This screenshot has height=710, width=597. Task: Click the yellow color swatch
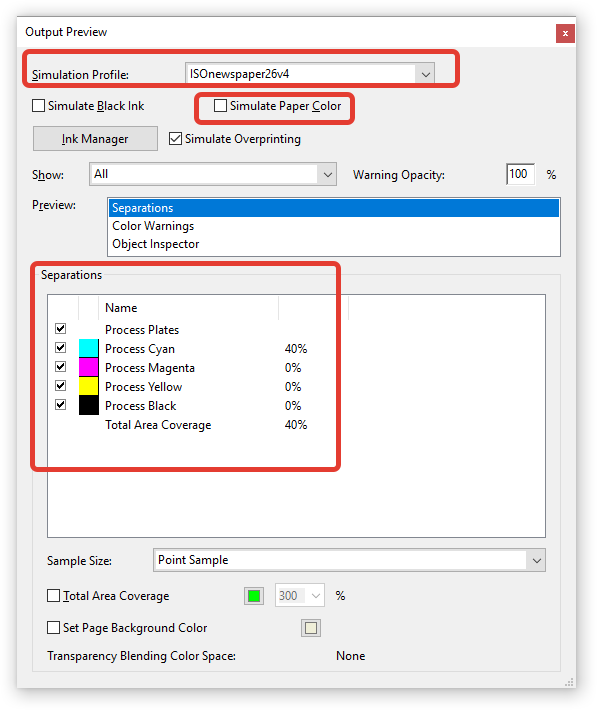coord(89,386)
